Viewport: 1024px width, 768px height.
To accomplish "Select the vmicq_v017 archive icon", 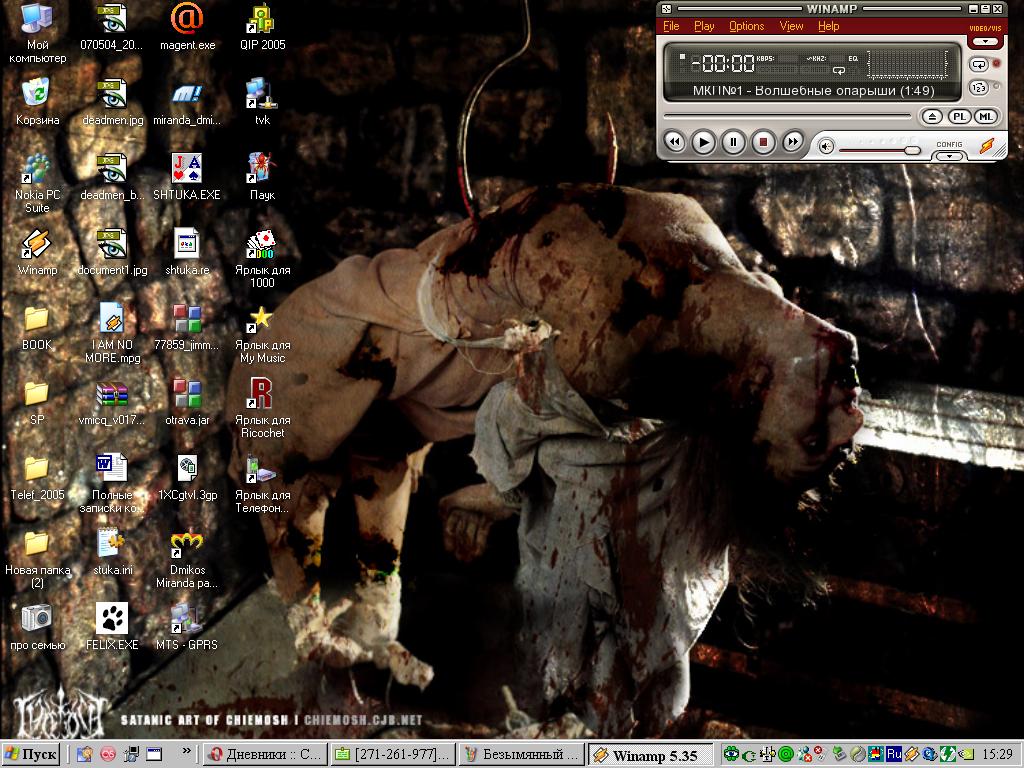I will click(112, 403).
